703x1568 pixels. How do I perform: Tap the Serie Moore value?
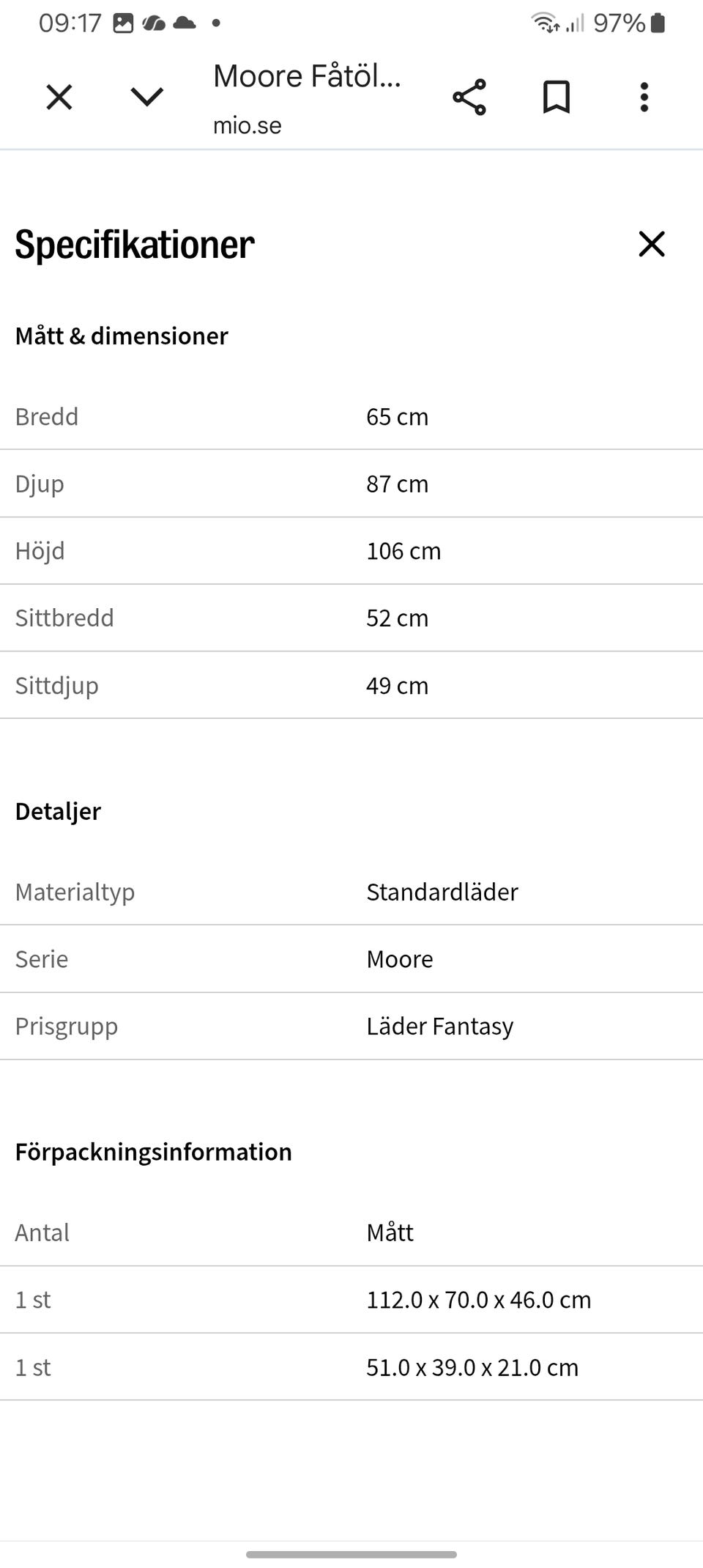coord(399,959)
